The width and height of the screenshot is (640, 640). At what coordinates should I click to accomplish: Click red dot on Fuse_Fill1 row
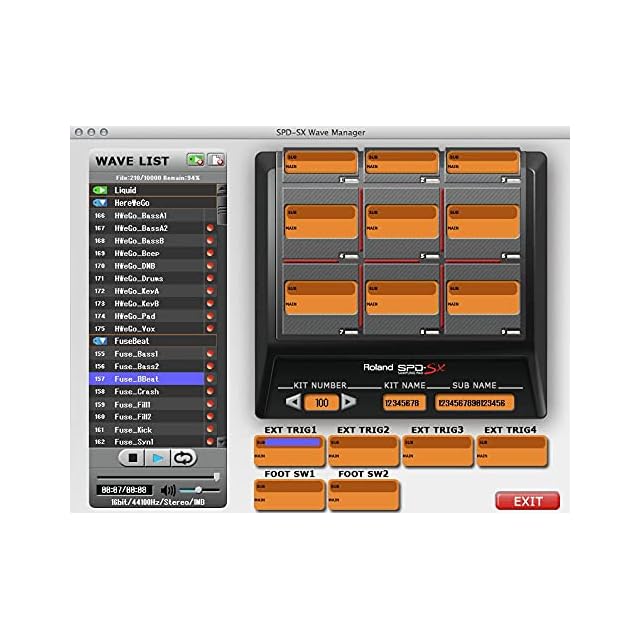(210, 404)
